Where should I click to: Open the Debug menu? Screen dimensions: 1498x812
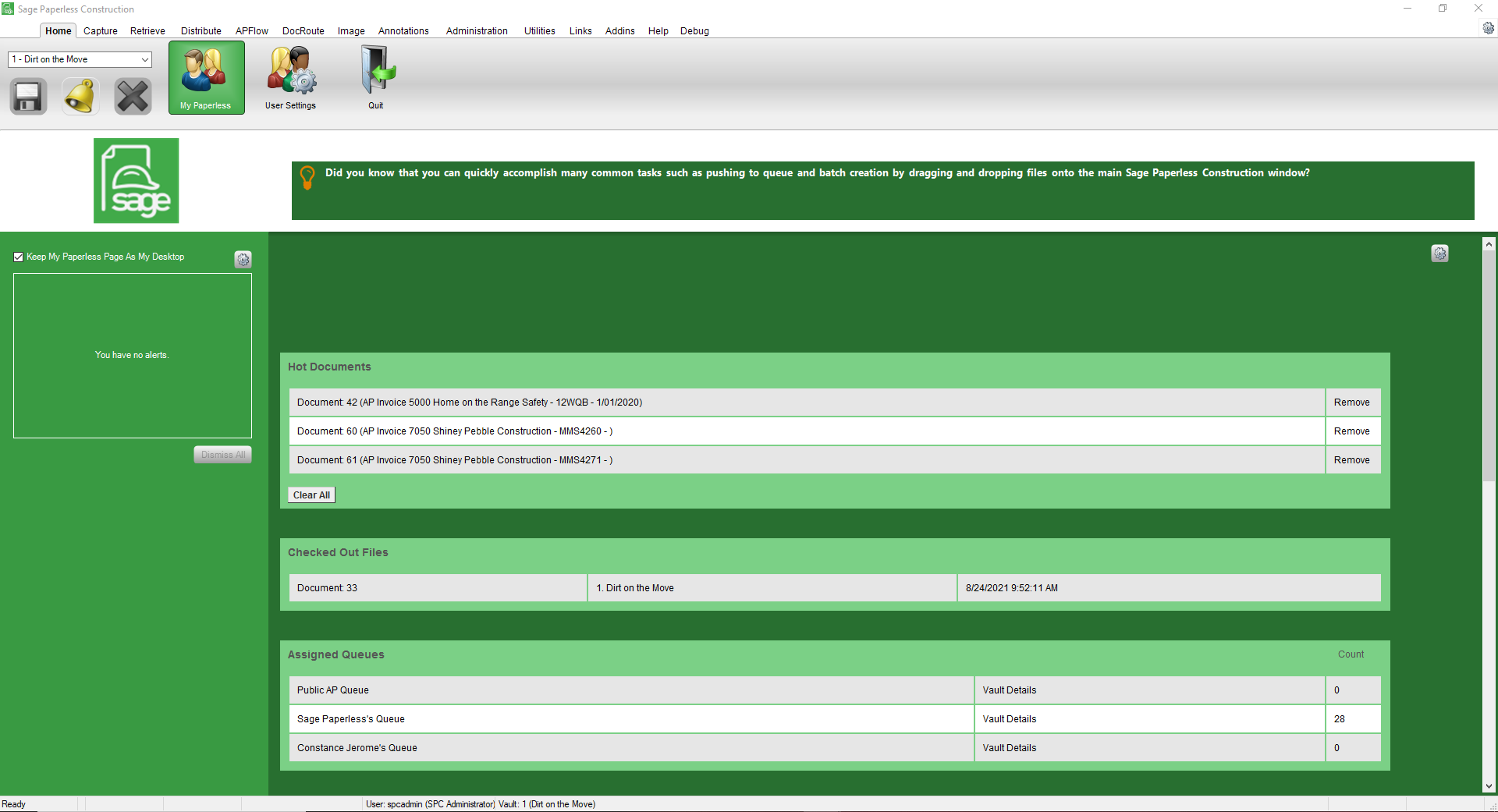[x=694, y=31]
